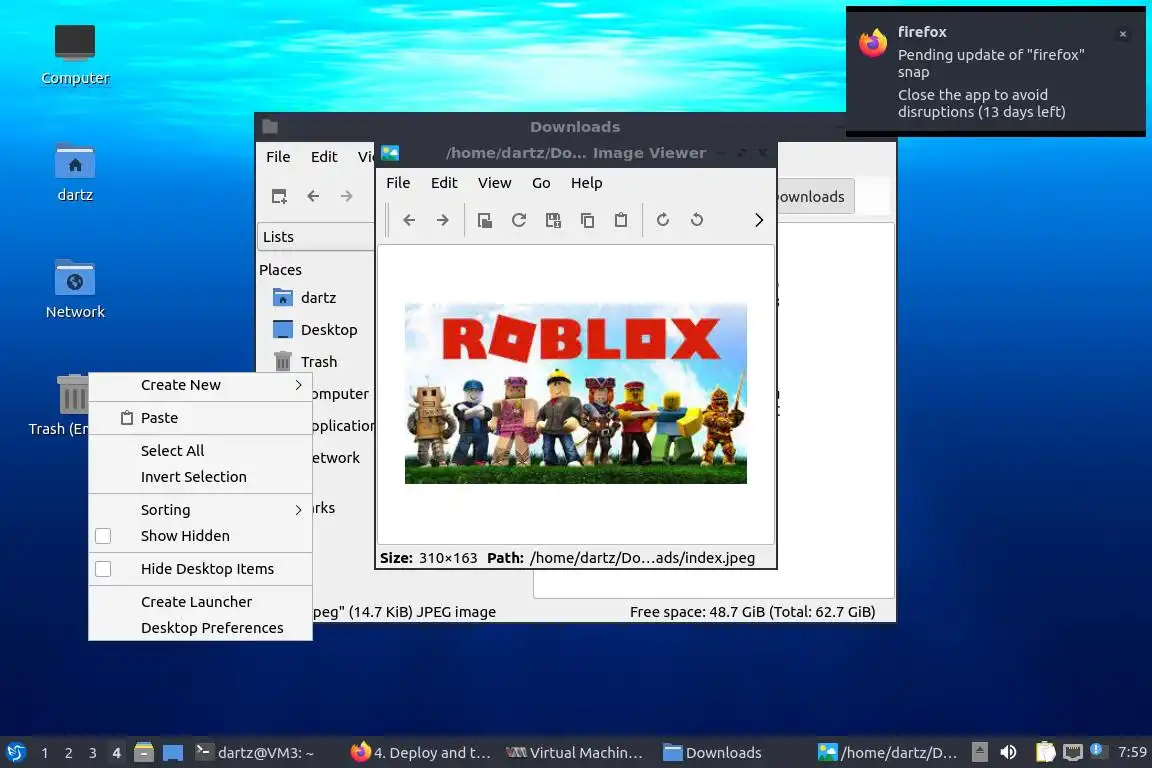Screen dimensions: 1152x768
Task: Select dartz in Places sidebar
Action: (x=316, y=298)
